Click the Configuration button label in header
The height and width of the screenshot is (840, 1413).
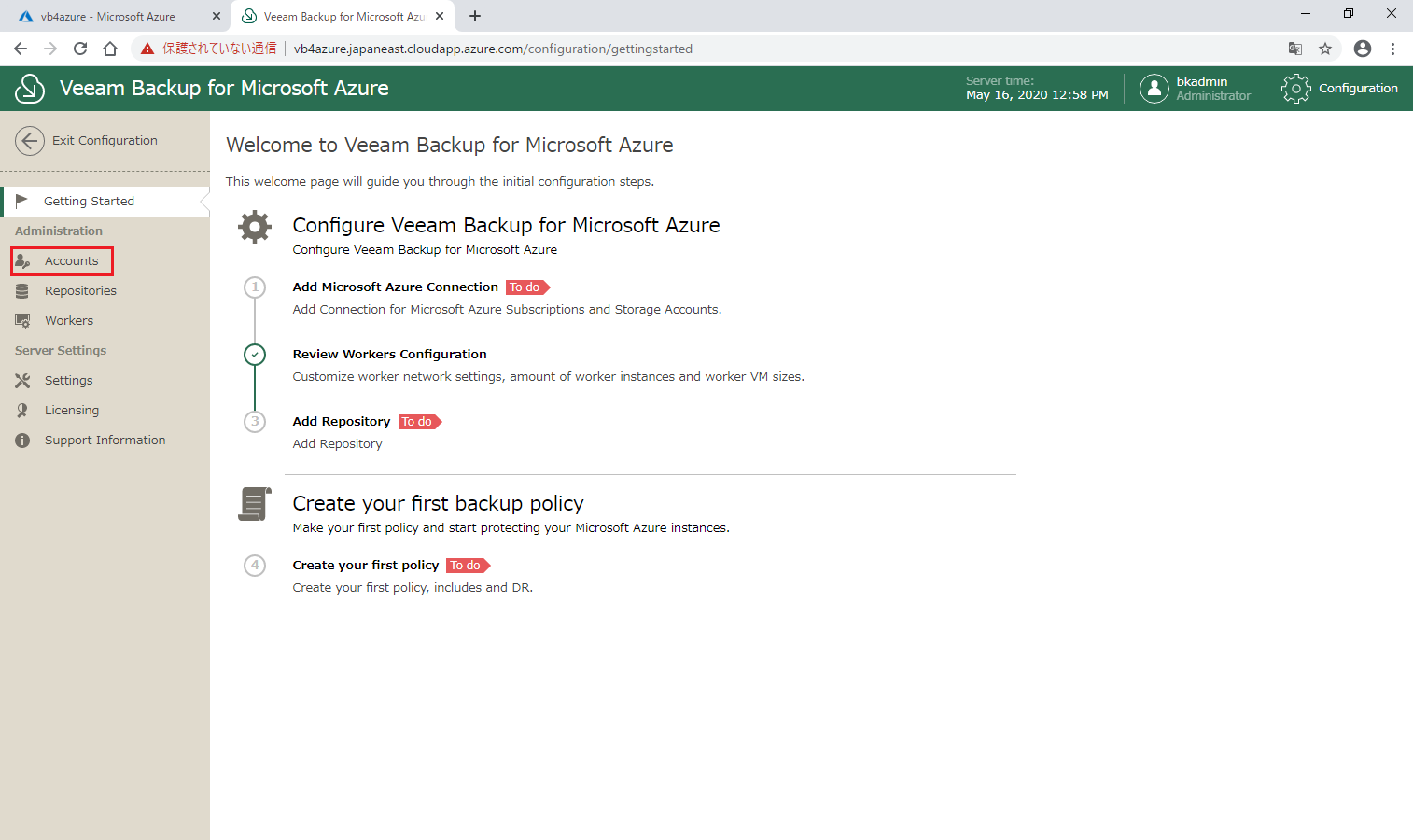1358,89
